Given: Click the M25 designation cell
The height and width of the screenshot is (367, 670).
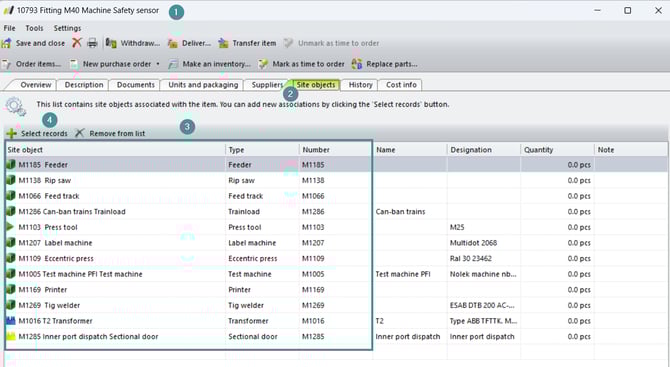Looking at the screenshot, I should pyautogui.click(x=484, y=227).
